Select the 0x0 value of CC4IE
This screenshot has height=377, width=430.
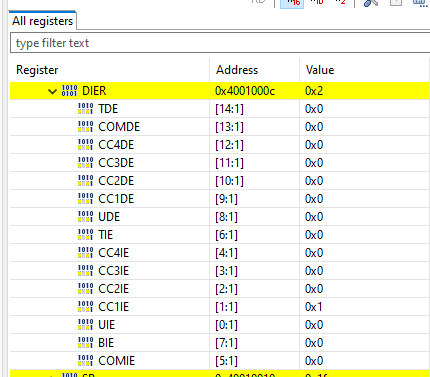(314, 253)
